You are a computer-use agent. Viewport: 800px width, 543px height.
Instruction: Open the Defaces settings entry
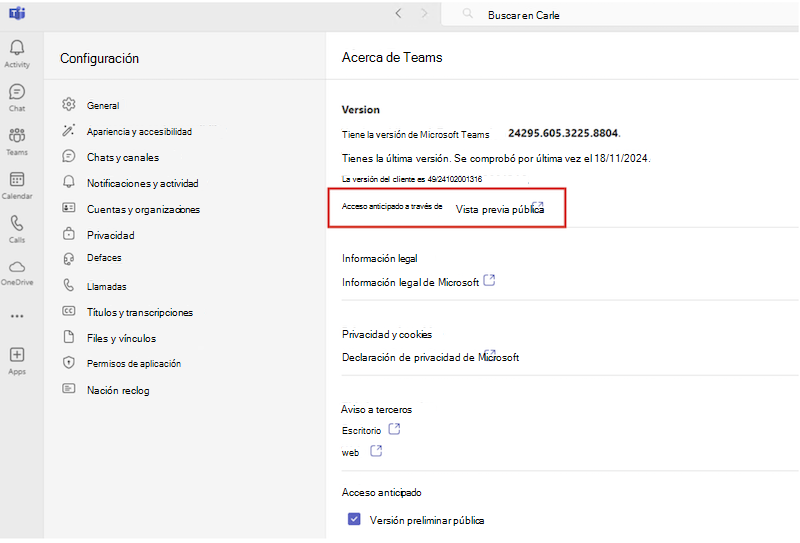pos(104,258)
